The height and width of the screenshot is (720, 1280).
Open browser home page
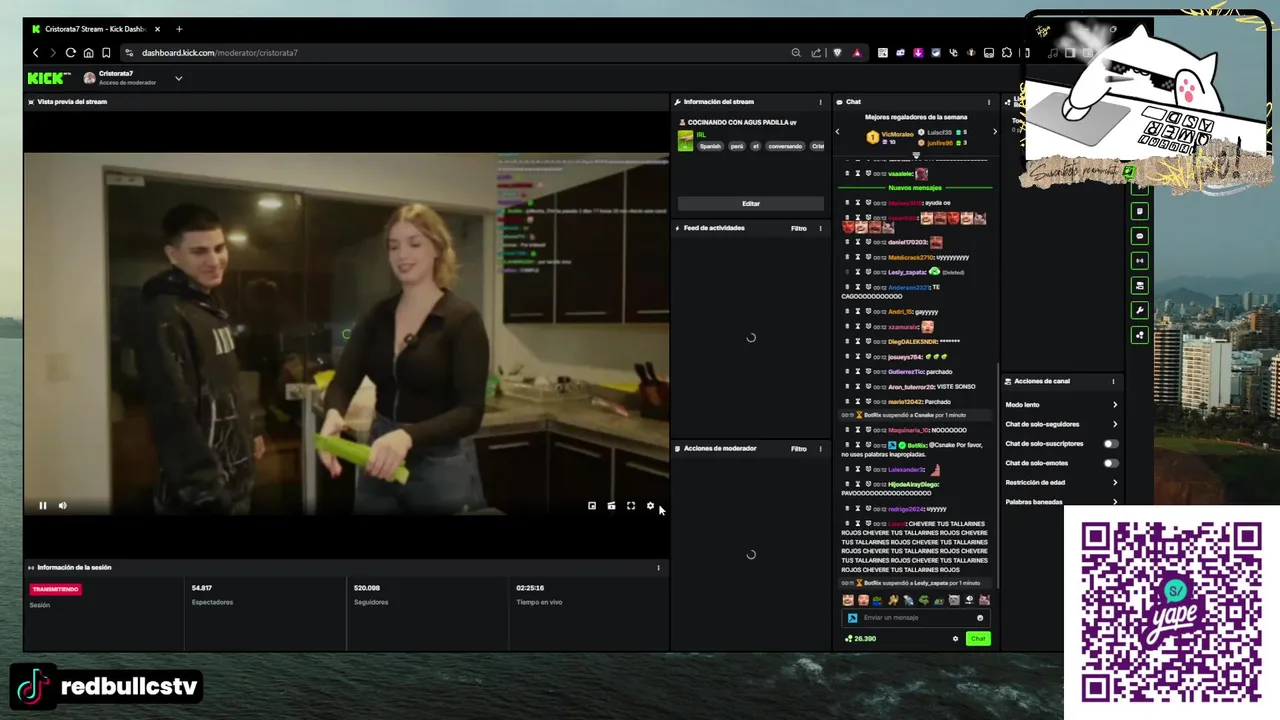[x=88, y=53]
